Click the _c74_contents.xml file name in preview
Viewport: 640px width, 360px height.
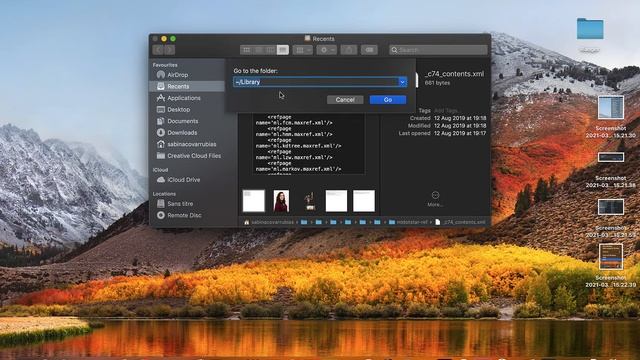coord(454,74)
